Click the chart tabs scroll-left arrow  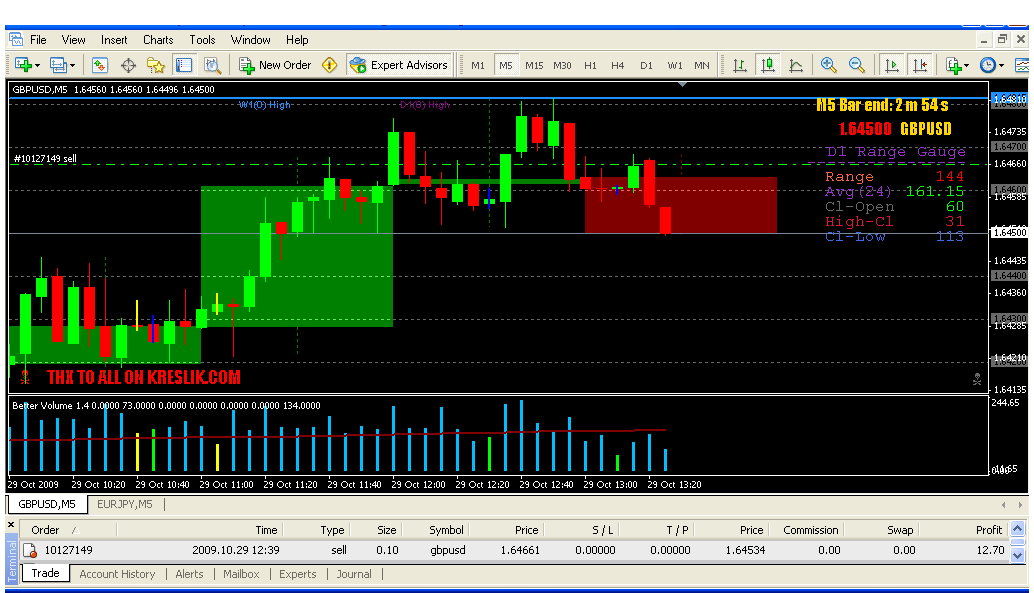click(x=1004, y=505)
